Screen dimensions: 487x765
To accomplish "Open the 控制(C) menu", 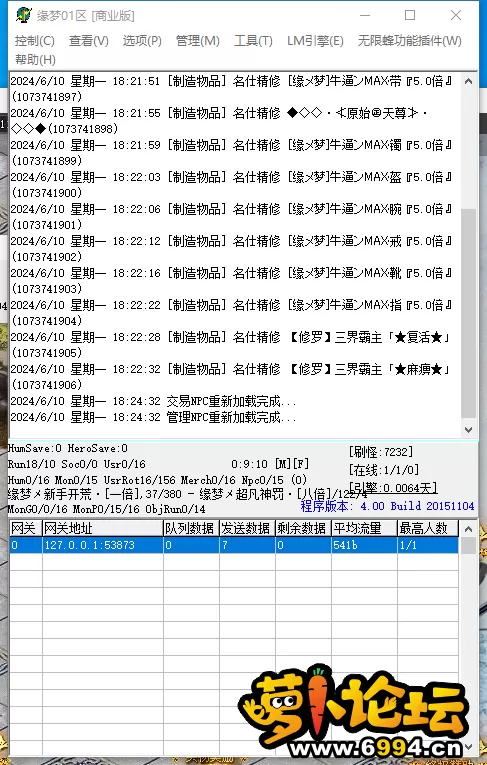I will pyautogui.click(x=35, y=41).
